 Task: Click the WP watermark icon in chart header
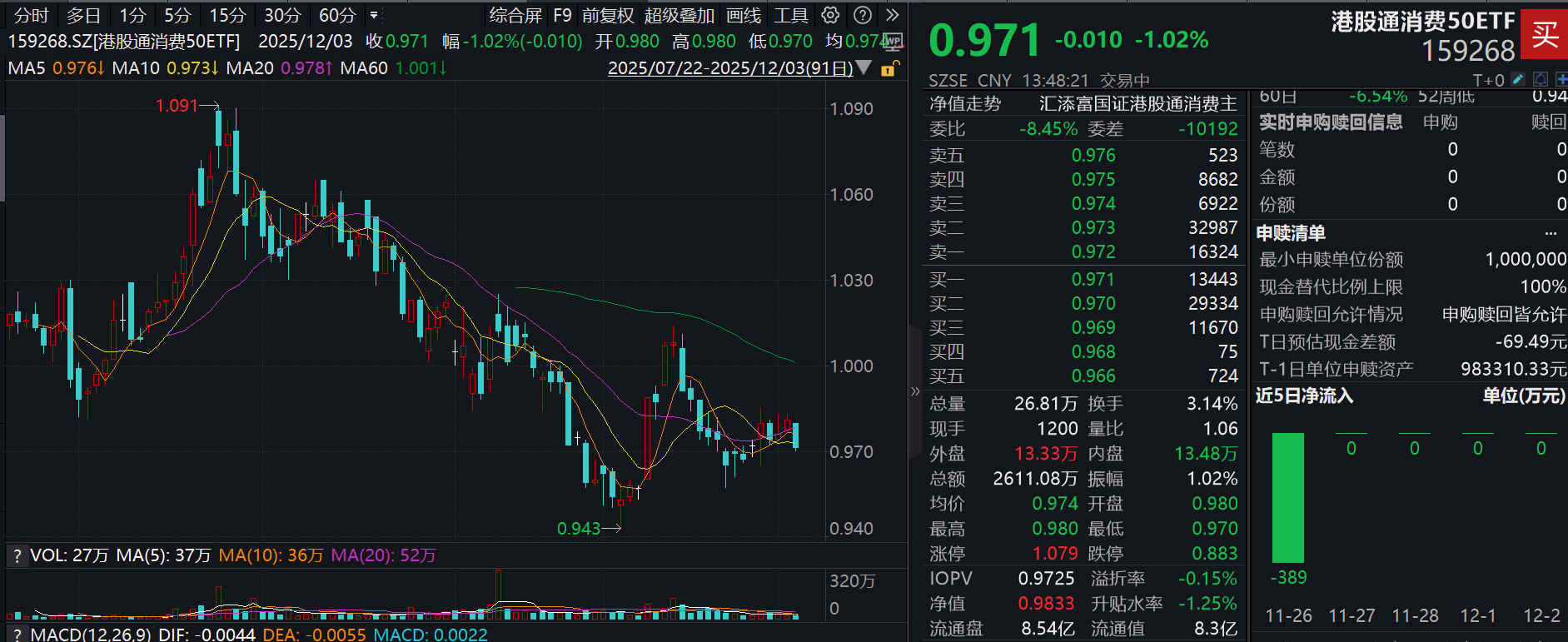tap(893, 41)
